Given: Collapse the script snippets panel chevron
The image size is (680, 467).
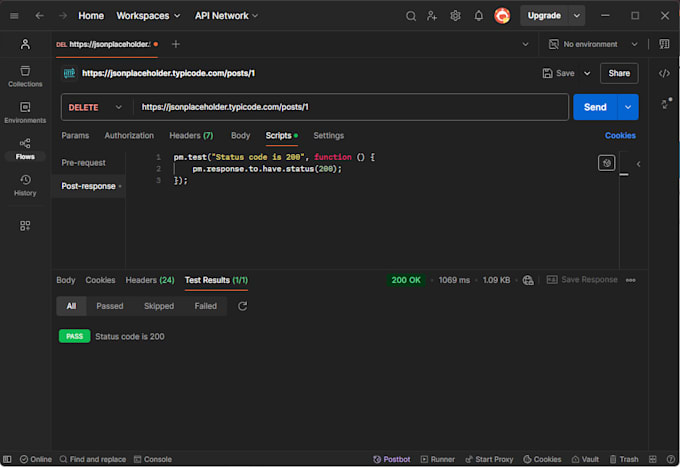Looking at the screenshot, I should tap(638, 164).
